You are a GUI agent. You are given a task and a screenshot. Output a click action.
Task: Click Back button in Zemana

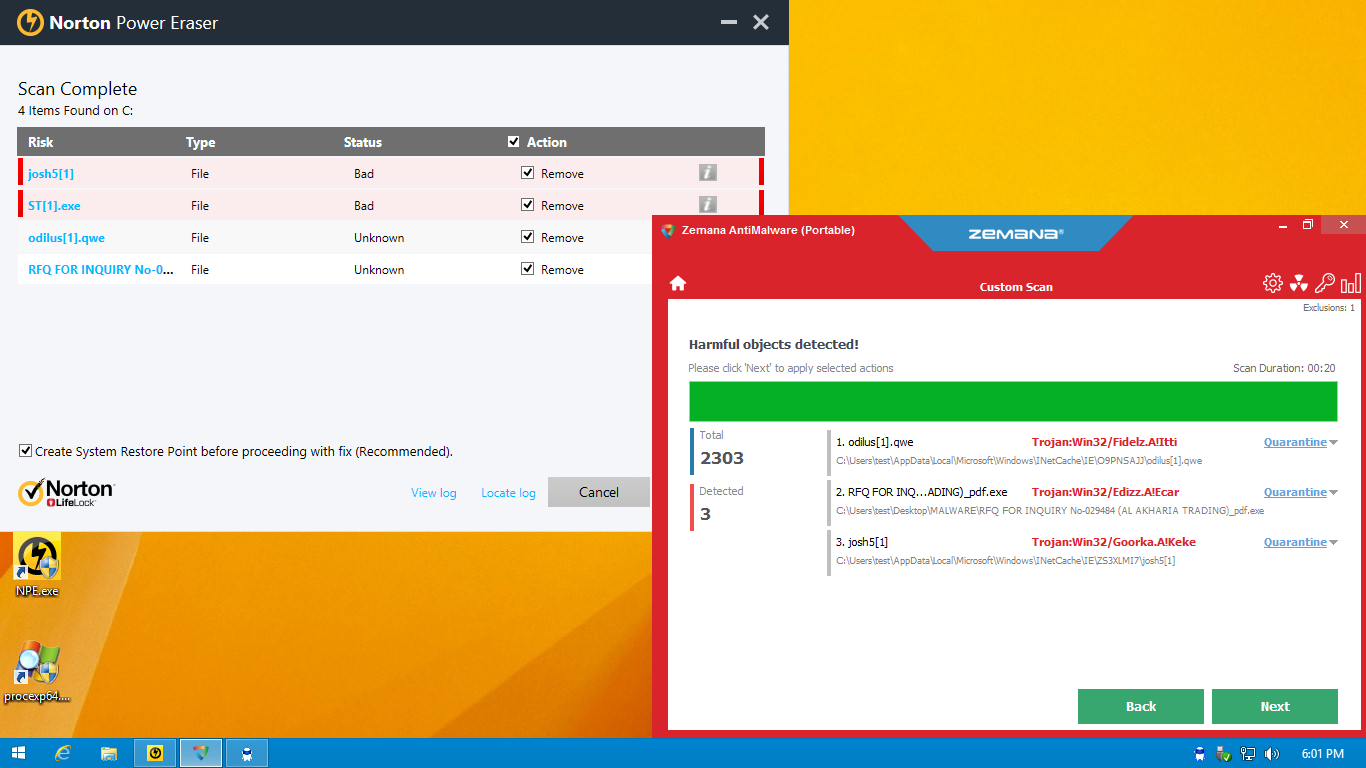[x=1141, y=706]
